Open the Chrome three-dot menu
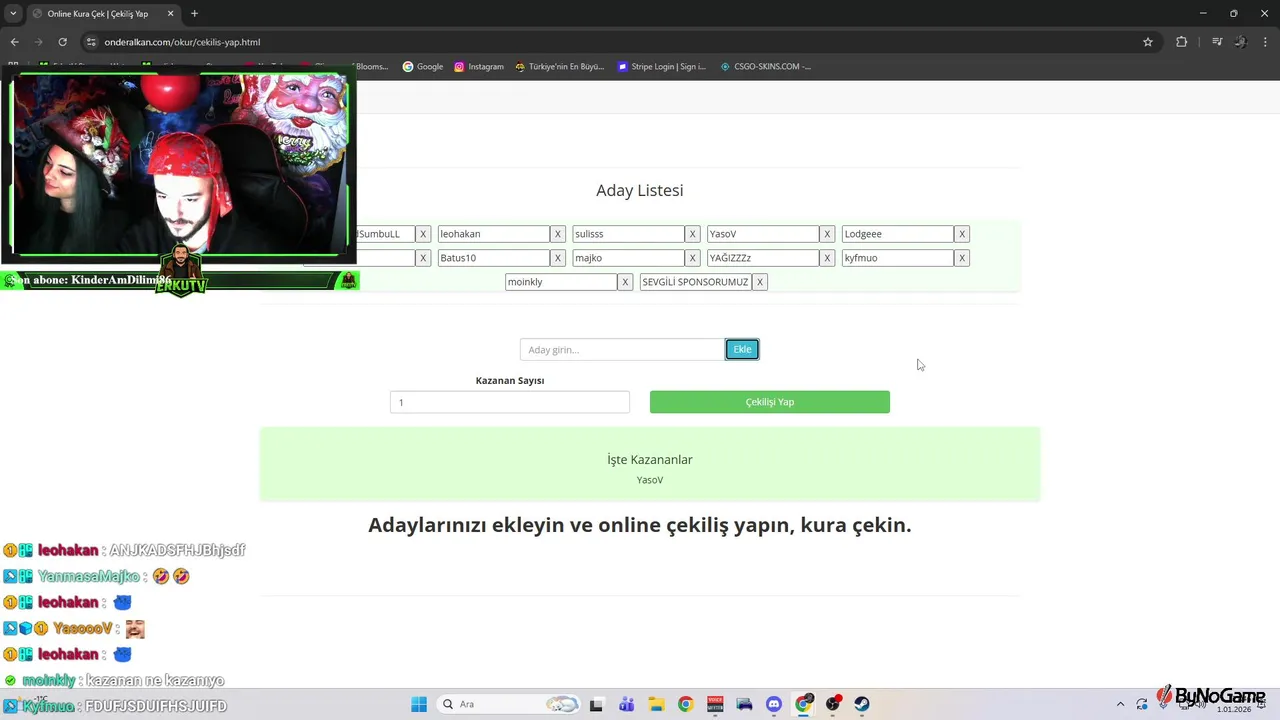The width and height of the screenshot is (1280, 720). [x=1265, y=42]
